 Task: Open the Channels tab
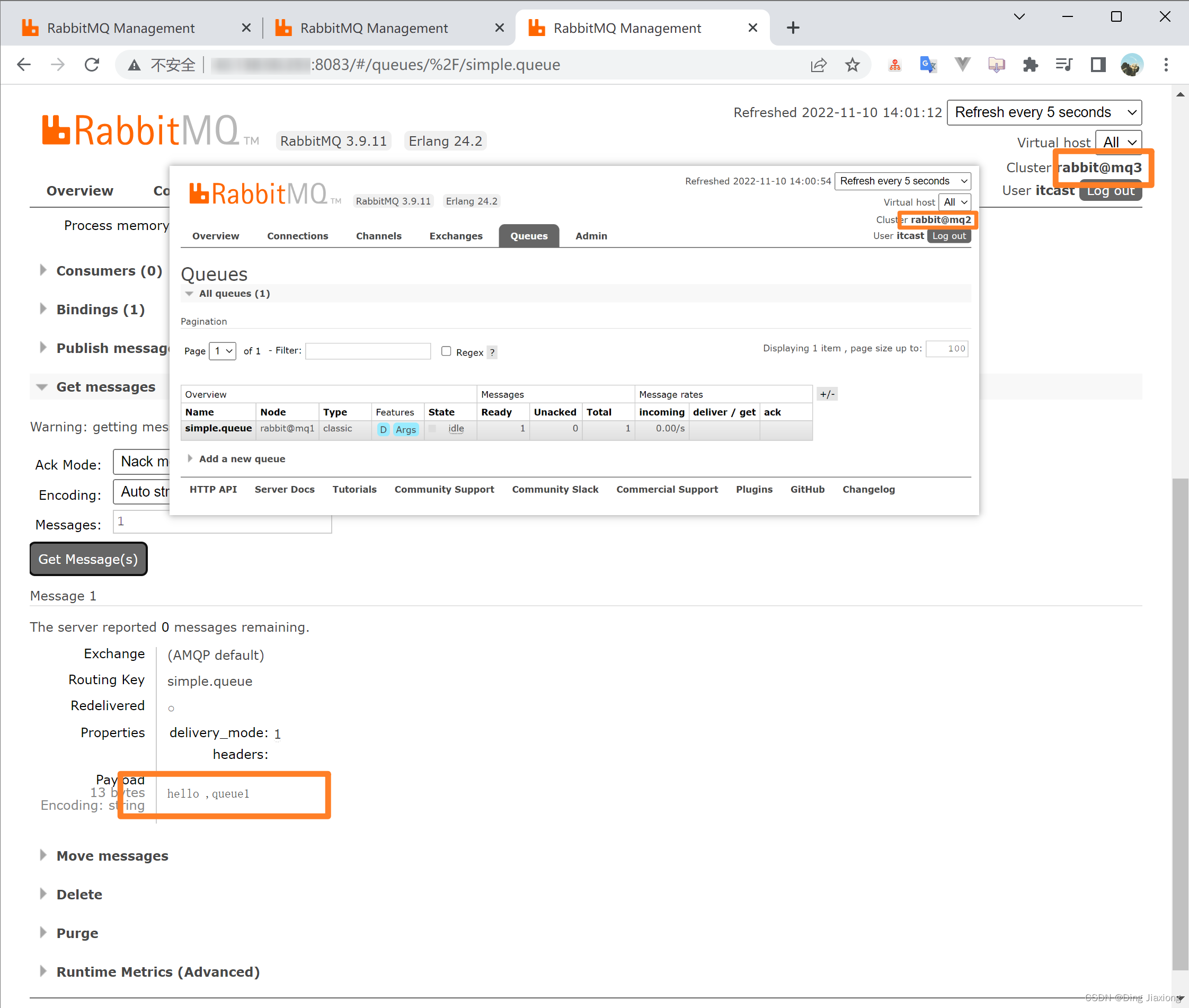click(x=379, y=236)
